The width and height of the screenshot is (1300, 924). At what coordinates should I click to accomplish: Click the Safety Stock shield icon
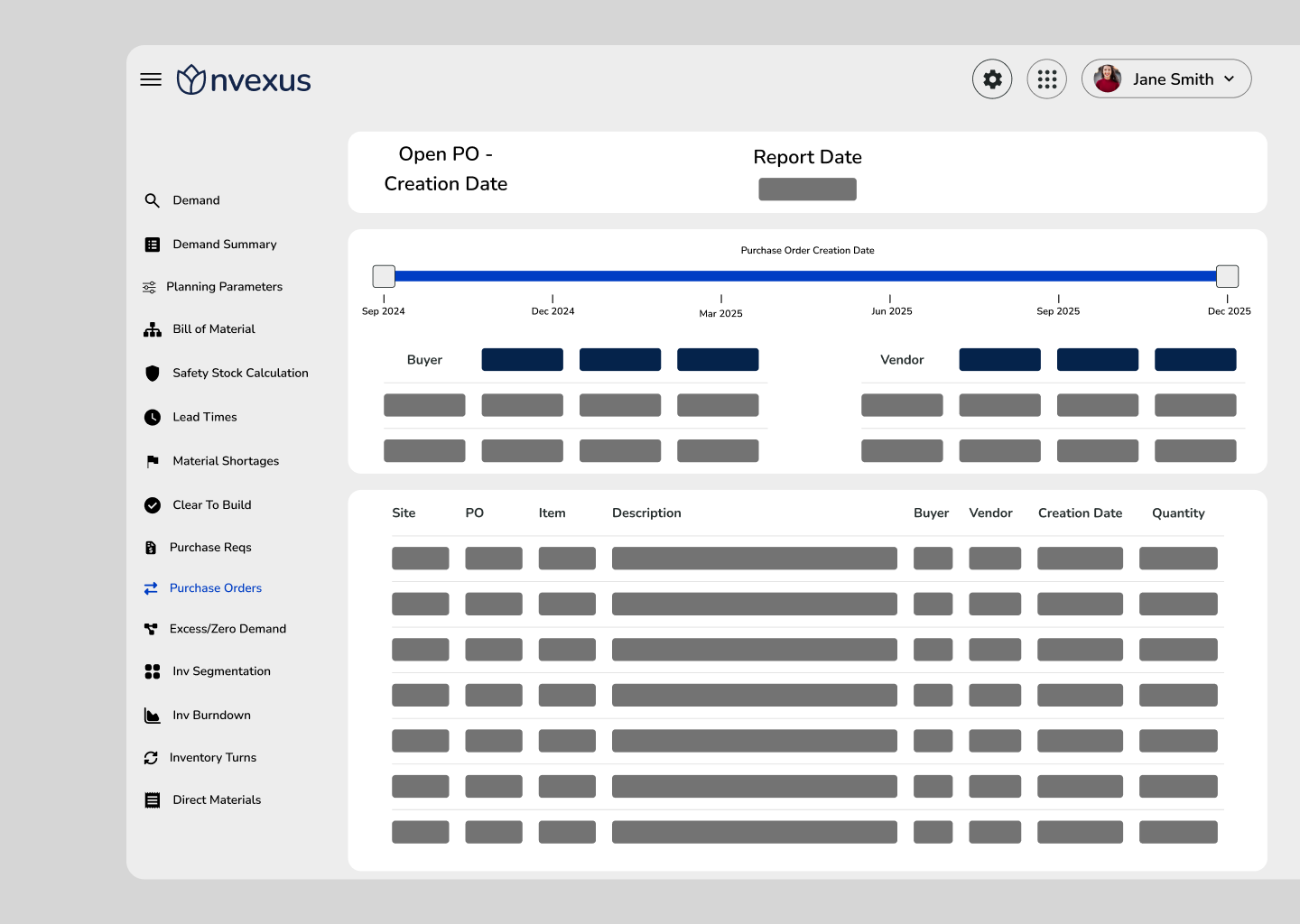coord(153,373)
